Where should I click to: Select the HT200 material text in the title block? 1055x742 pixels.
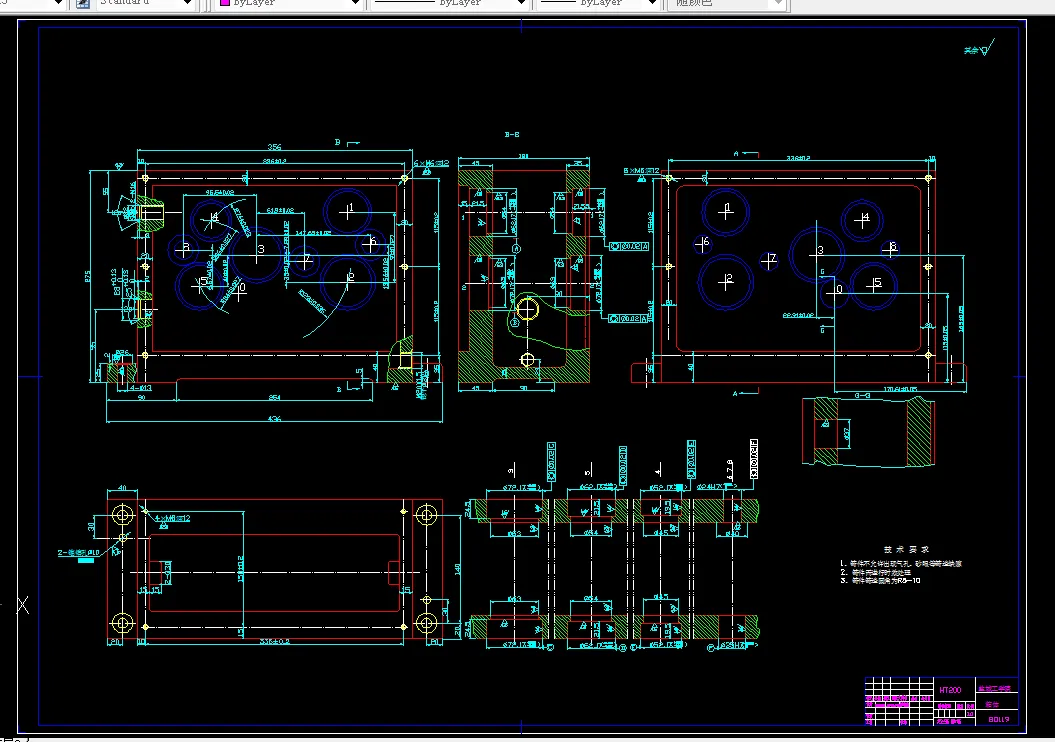coord(950,690)
